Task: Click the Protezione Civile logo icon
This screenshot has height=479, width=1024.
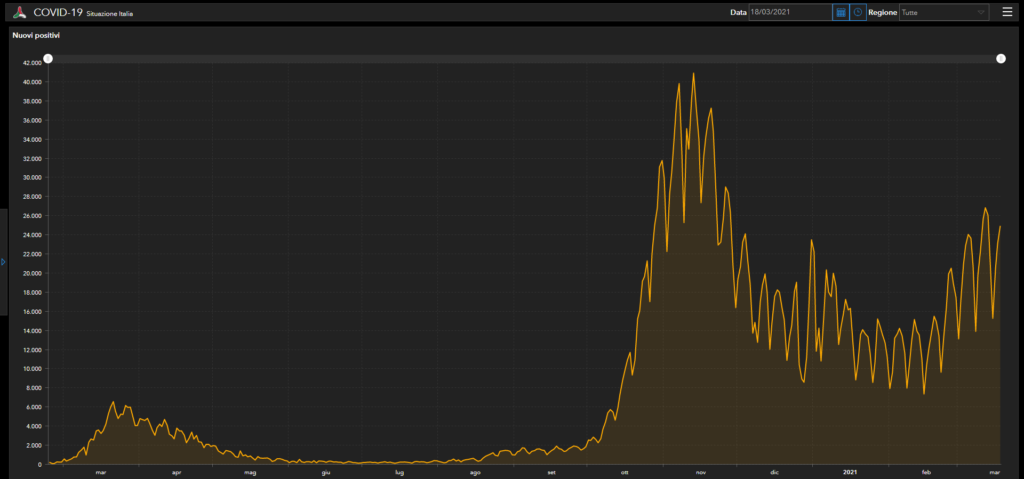Action: (20, 12)
